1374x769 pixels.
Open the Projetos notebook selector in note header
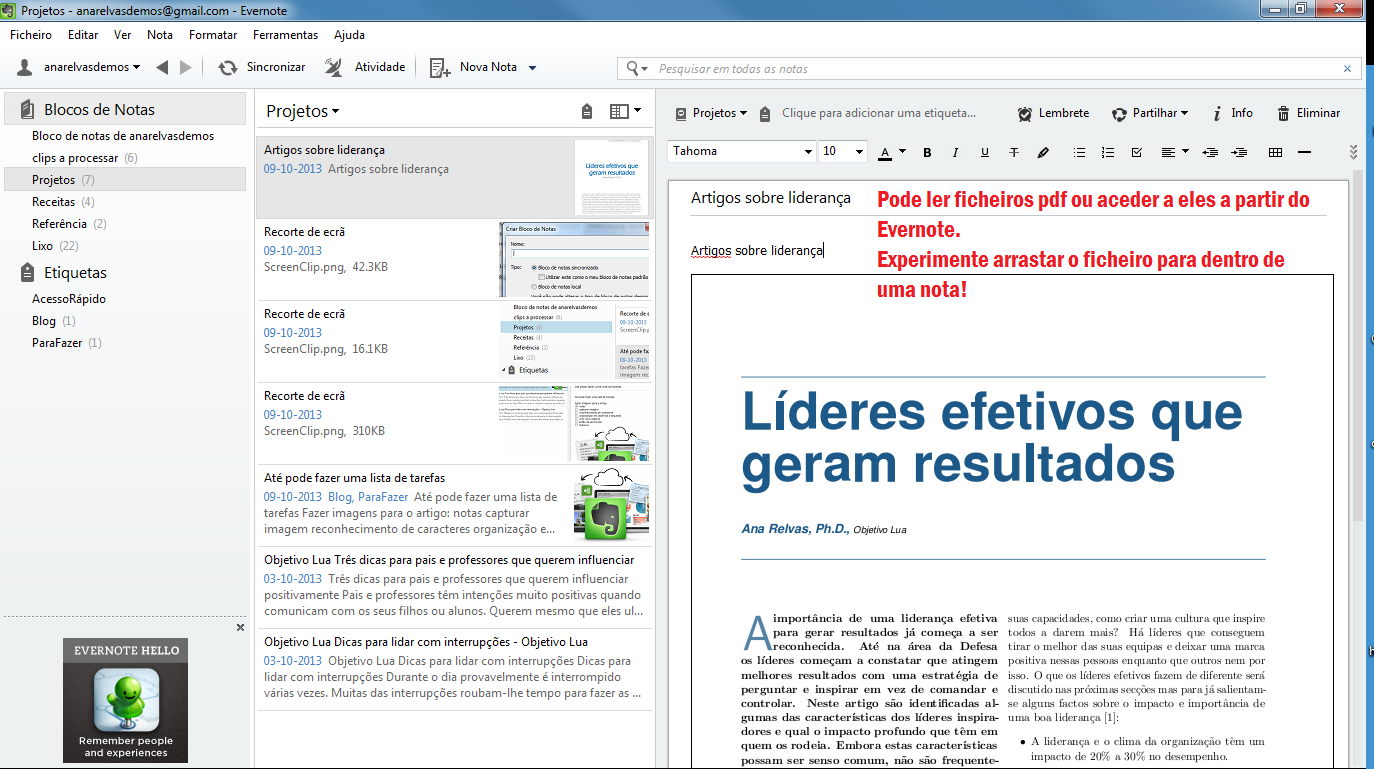coord(711,113)
